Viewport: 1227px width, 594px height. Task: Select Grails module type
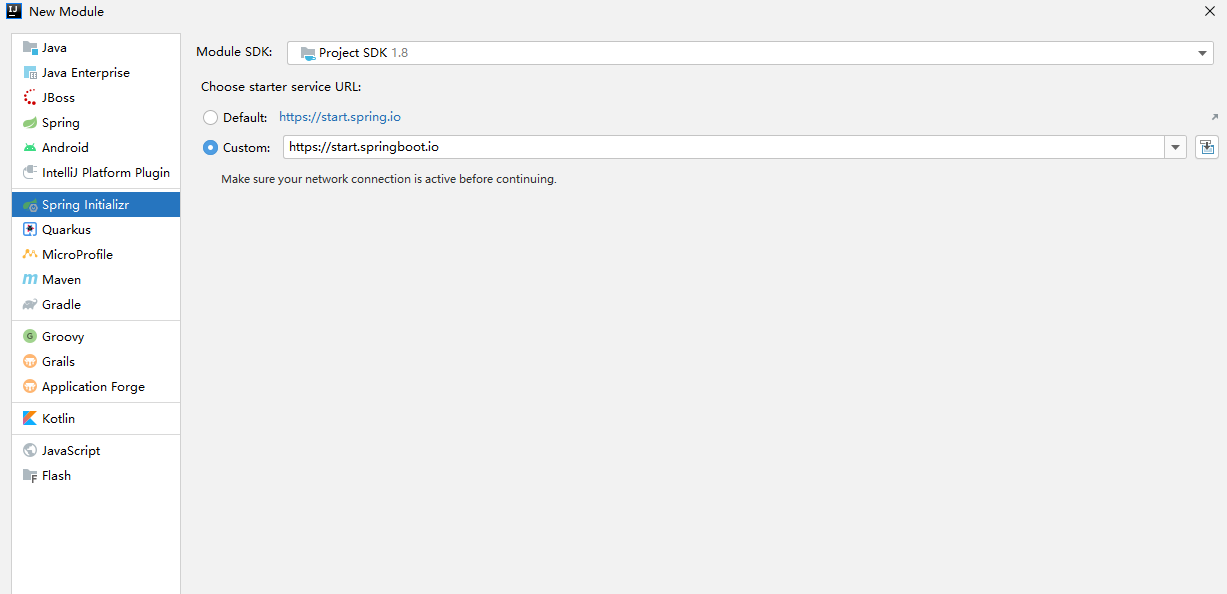point(96,361)
